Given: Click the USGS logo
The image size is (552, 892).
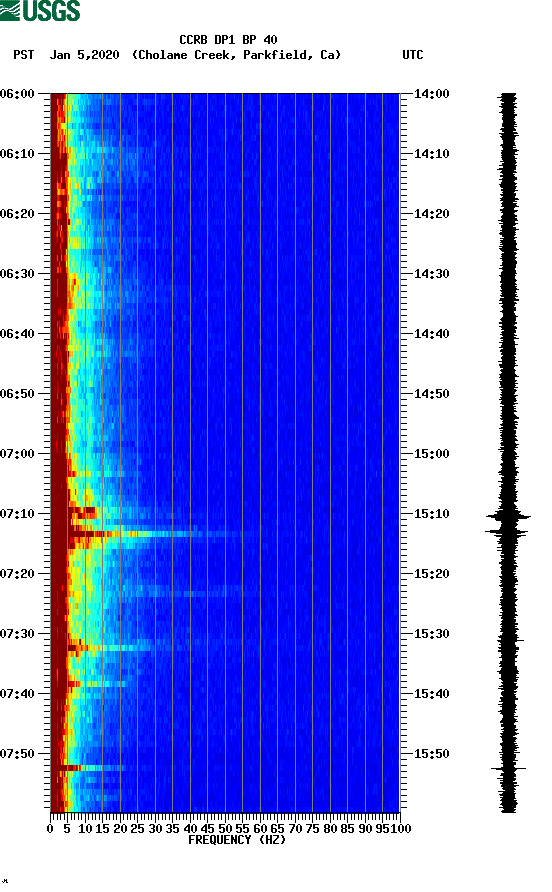Looking at the screenshot, I should pyautogui.click(x=40, y=10).
